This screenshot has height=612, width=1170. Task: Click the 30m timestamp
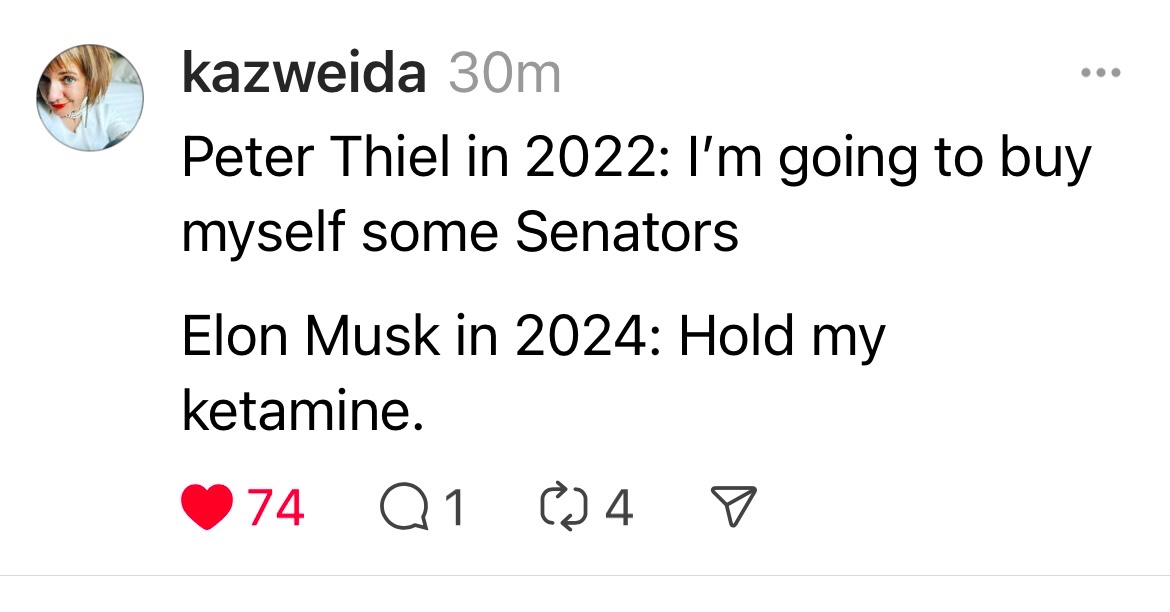pos(505,75)
